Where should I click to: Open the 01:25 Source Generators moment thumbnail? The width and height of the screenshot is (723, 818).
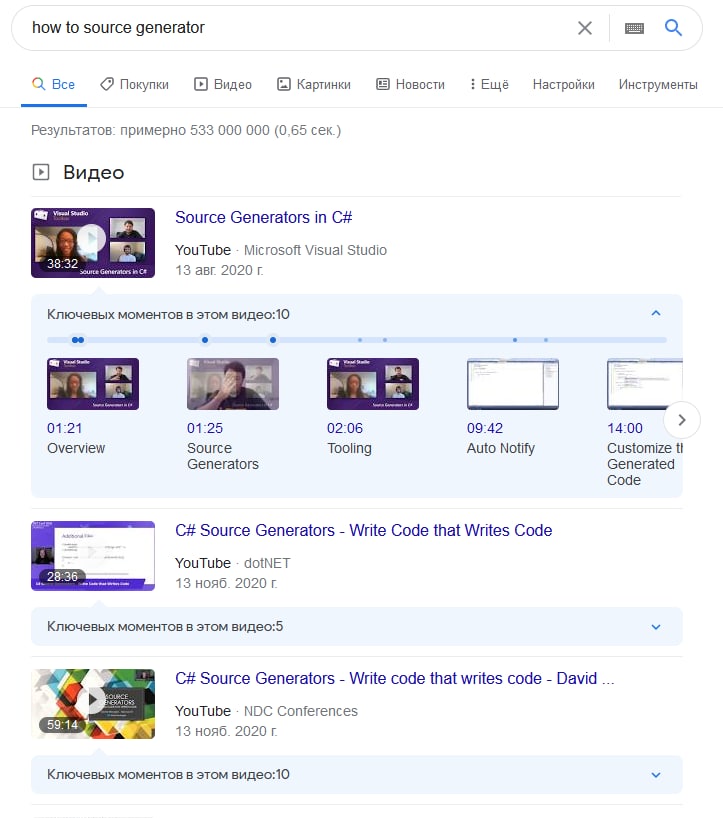pyautogui.click(x=233, y=384)
